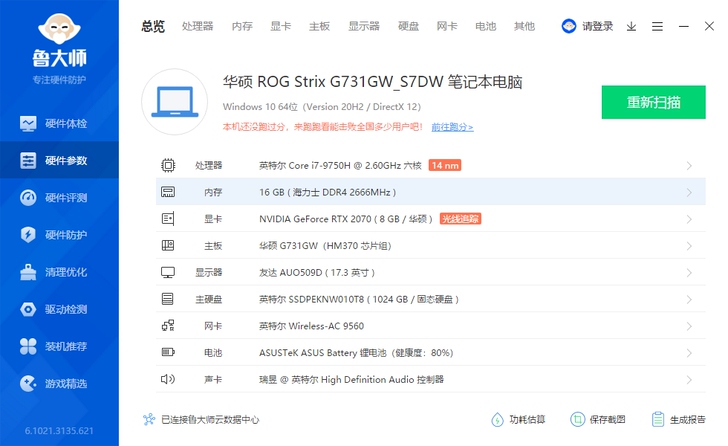This screenshot has width=728, height=446.
Task: Select the ASUS Battery health text
Action: [x=356, y=353]
